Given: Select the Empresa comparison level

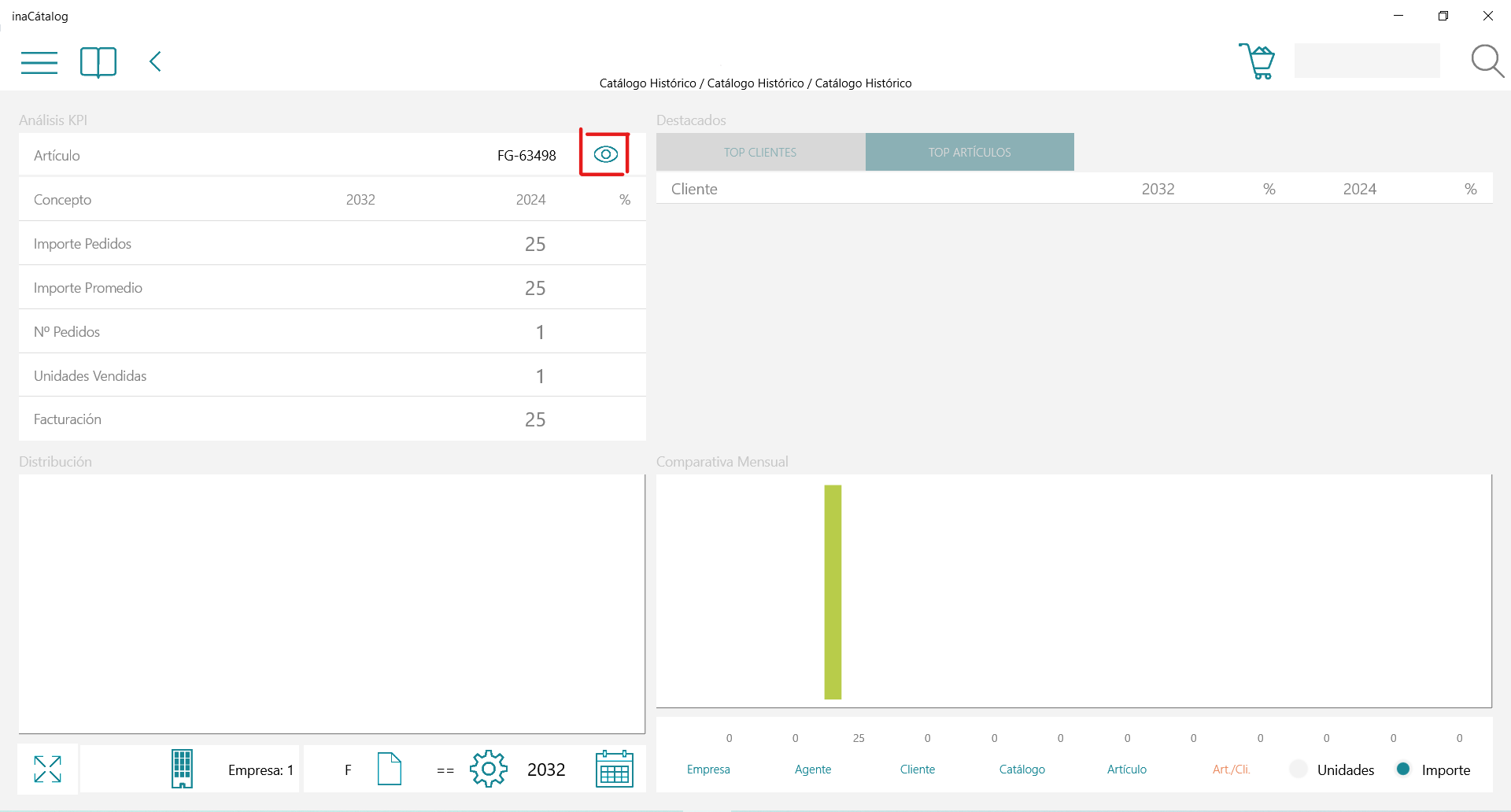Looking at the screenshot, I should [x=708, y=770].
